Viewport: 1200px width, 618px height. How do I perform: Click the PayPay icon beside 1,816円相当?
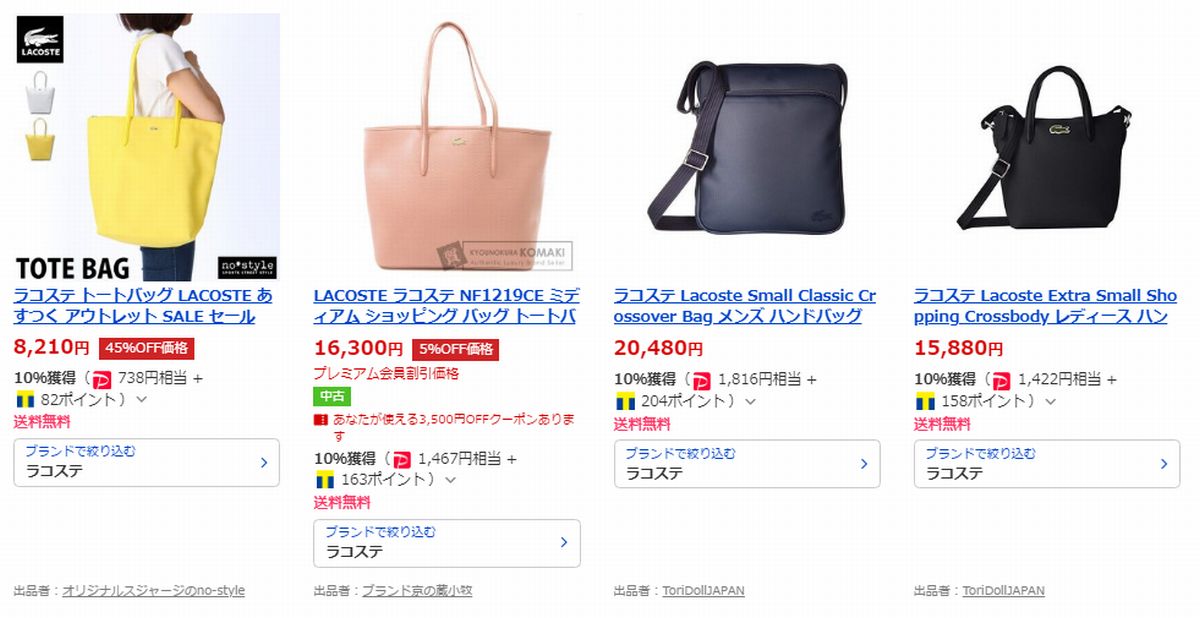(702, 380)
